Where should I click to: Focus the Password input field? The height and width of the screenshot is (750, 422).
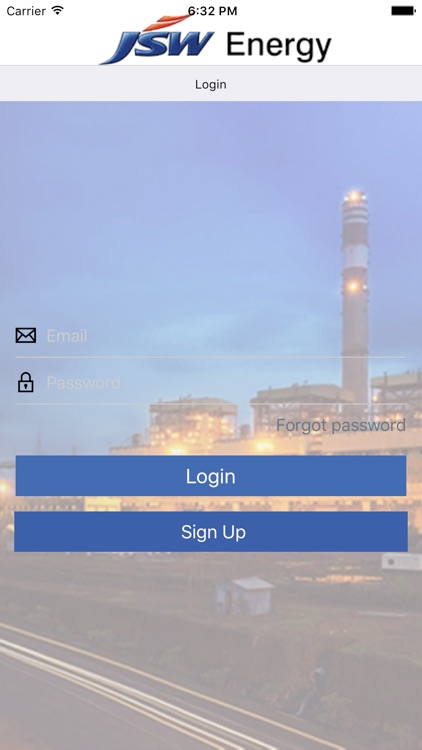(x=226, y=383)
